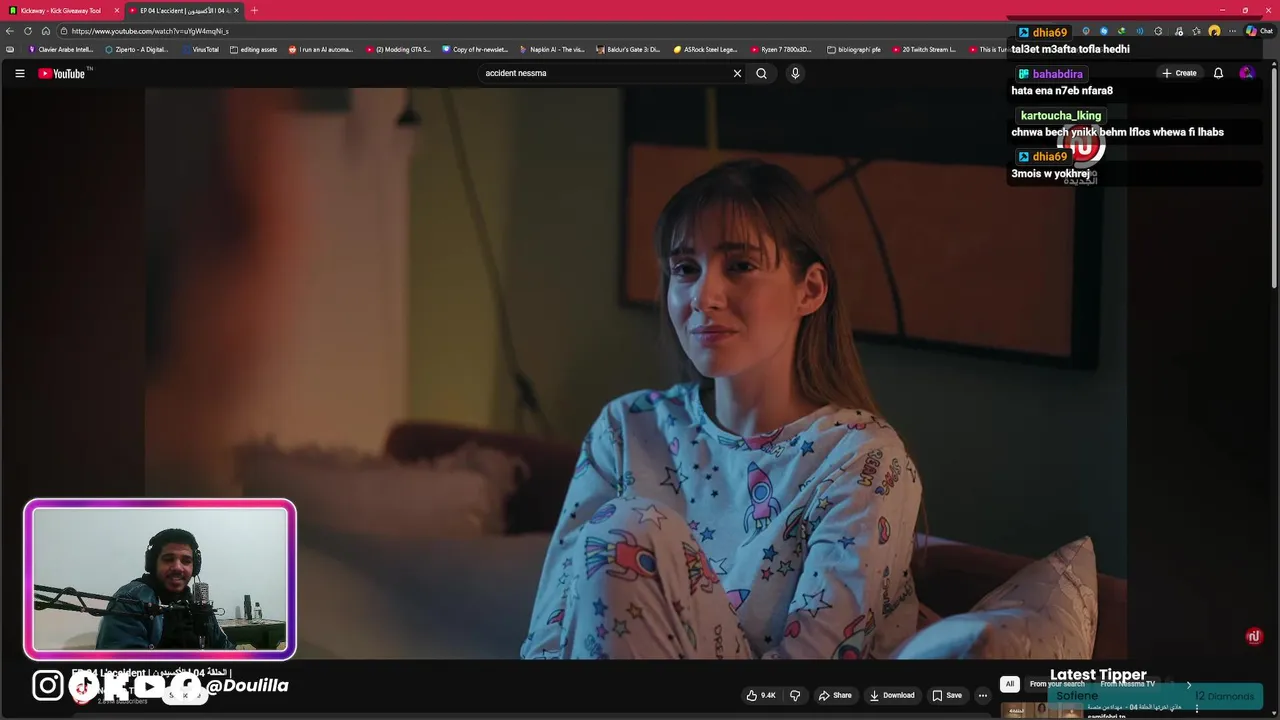Open the YouTube guide hamburger menu

[x=19, y=73]
